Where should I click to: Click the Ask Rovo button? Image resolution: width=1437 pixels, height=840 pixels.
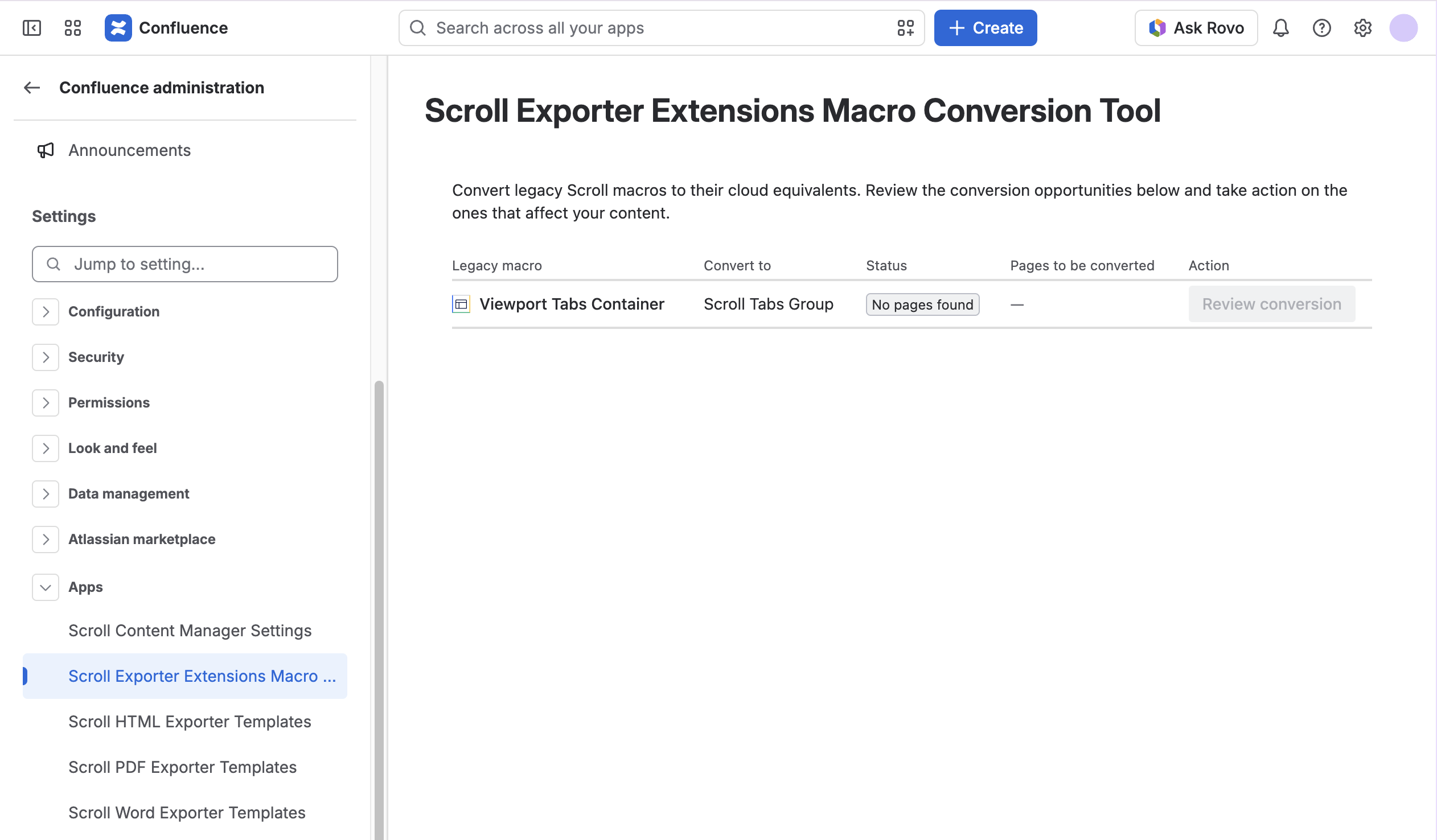point(1196,28)
